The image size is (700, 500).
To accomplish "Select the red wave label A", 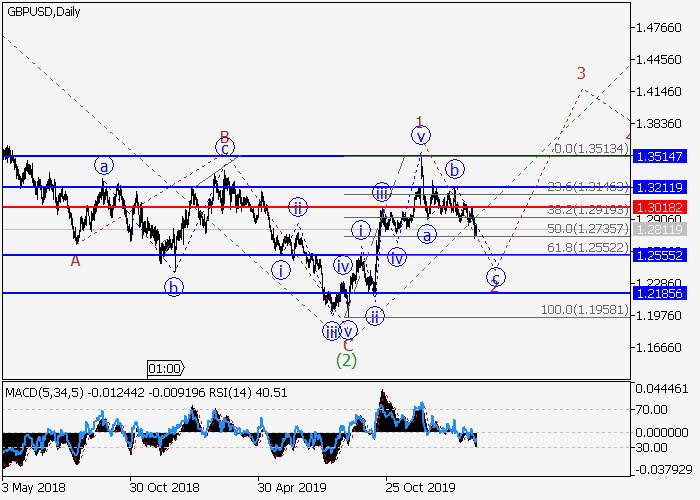I will coord(75,260).
